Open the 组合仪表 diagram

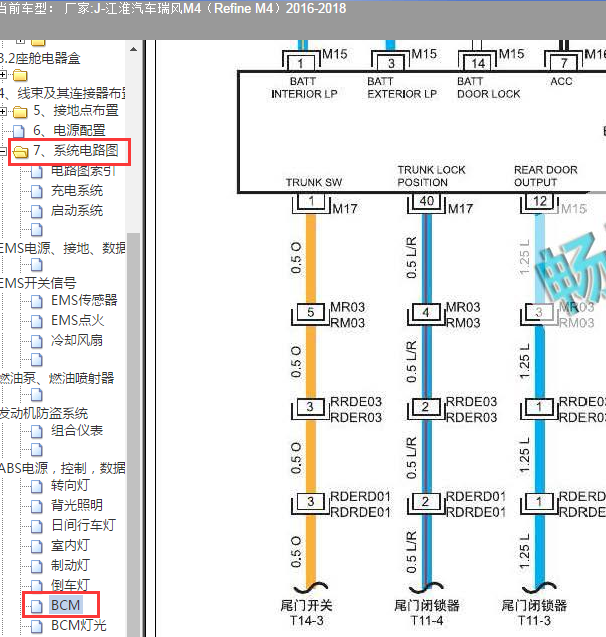click(77, 430)
